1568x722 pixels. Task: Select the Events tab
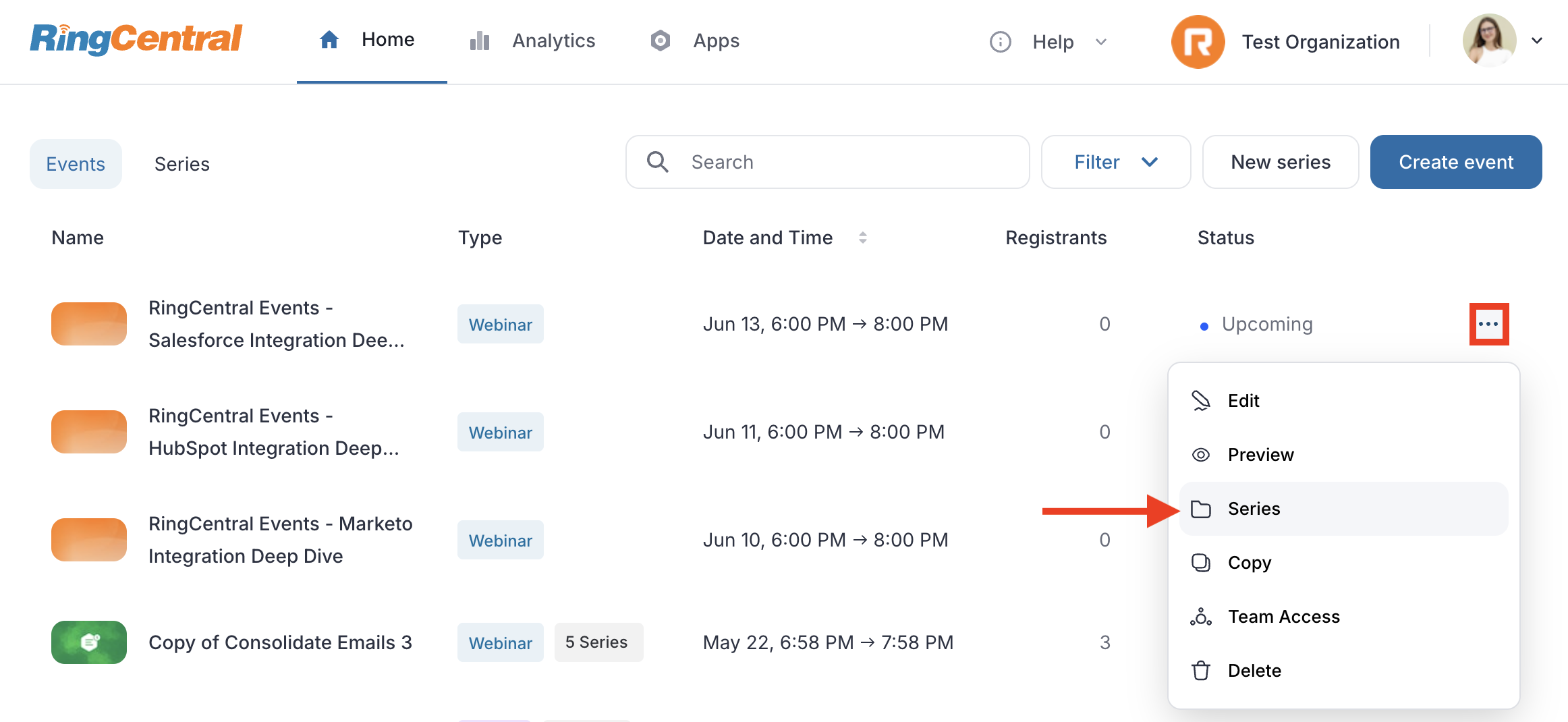click(76, 164)
